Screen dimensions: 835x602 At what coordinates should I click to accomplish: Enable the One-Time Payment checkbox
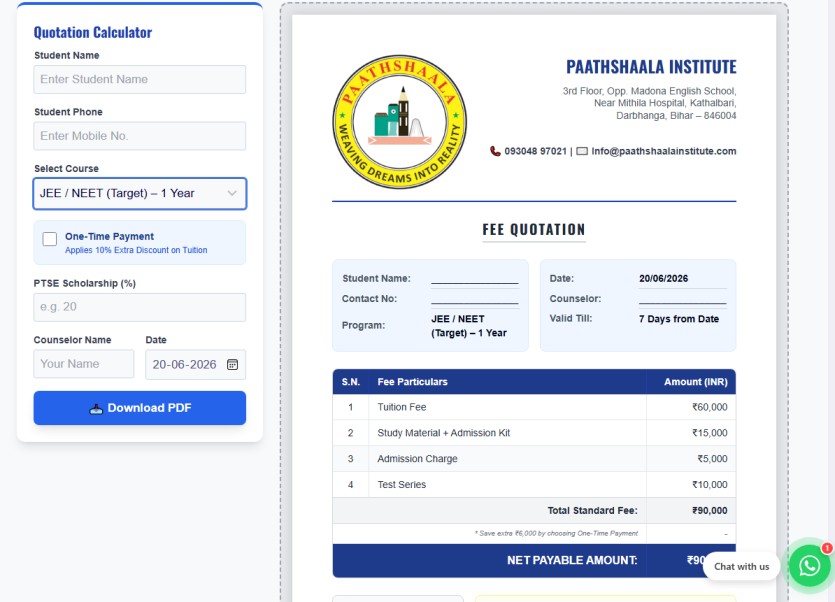pyautogui.click(x=50, y=239)
